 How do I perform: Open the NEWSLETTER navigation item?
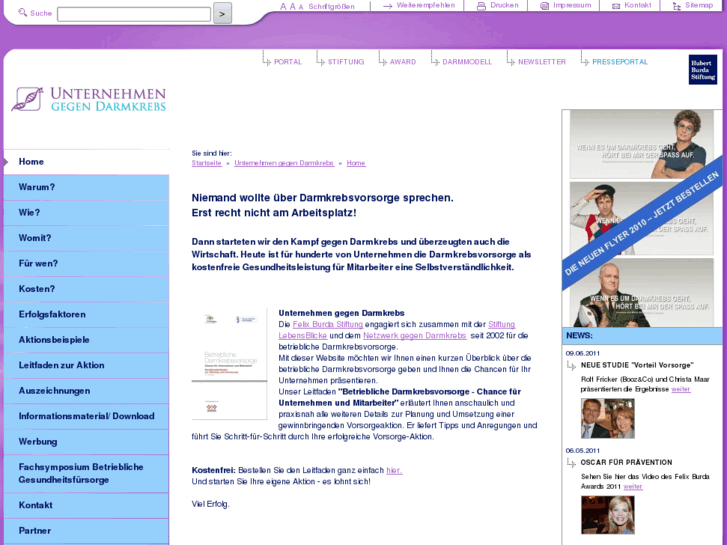[542, 62]
